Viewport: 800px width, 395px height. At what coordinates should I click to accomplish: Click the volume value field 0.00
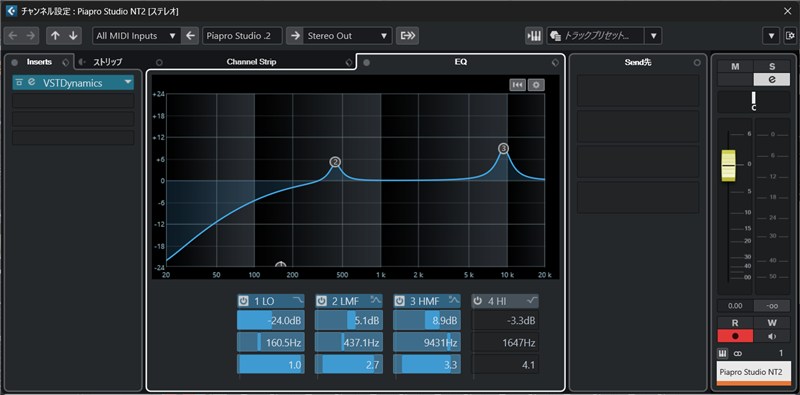point(735,306)
